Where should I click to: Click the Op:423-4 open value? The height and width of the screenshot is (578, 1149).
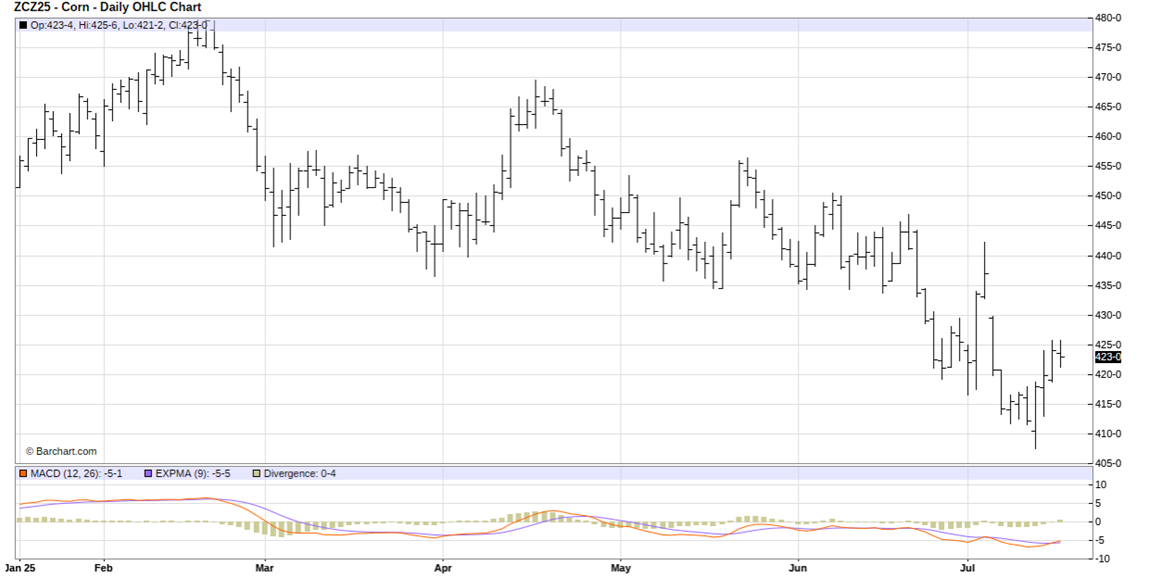pyautogui.click(x=51, y=26)
